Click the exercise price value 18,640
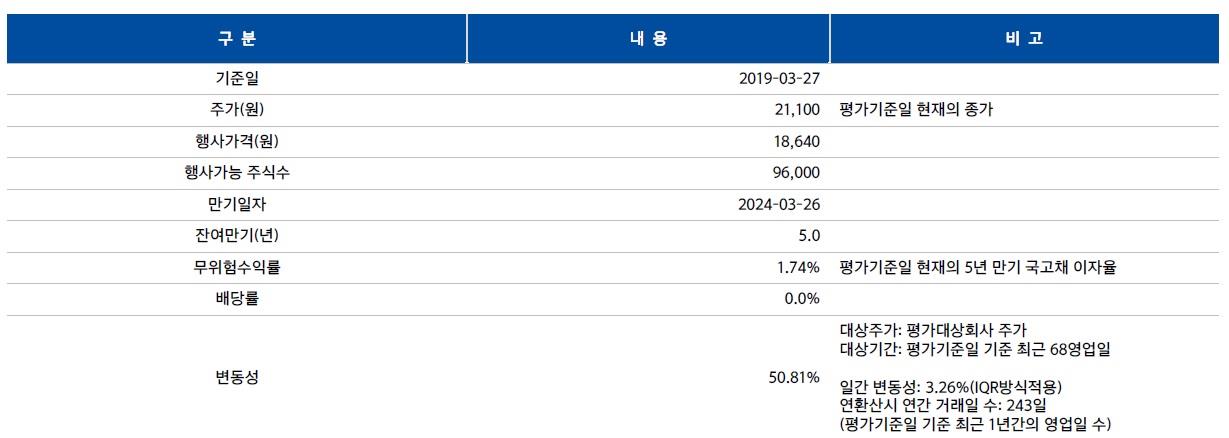The height and width of the screenshot is (438, 1229). [797, 141]
